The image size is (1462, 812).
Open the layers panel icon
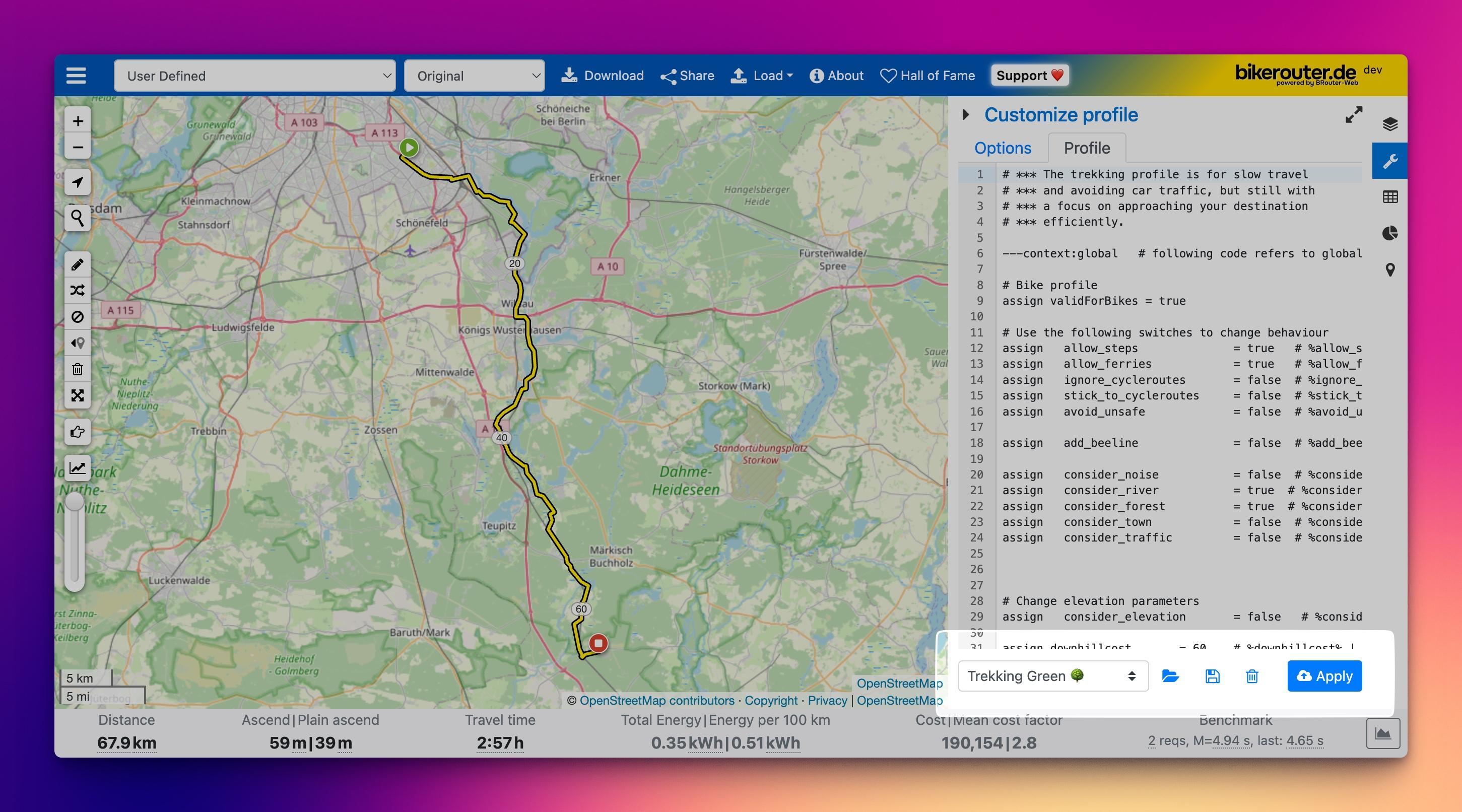click(x=1390, y=124)
